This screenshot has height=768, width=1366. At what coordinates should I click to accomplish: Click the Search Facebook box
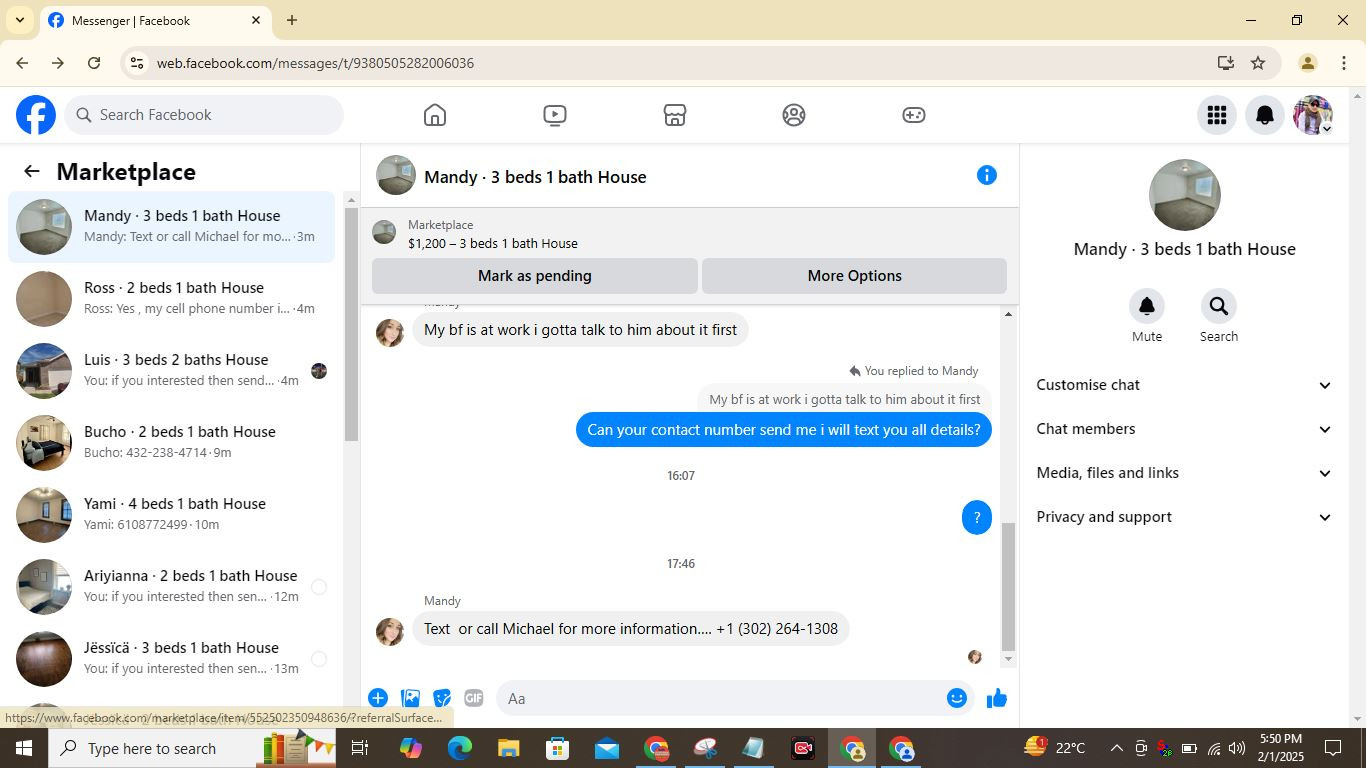tap(204, 115)
